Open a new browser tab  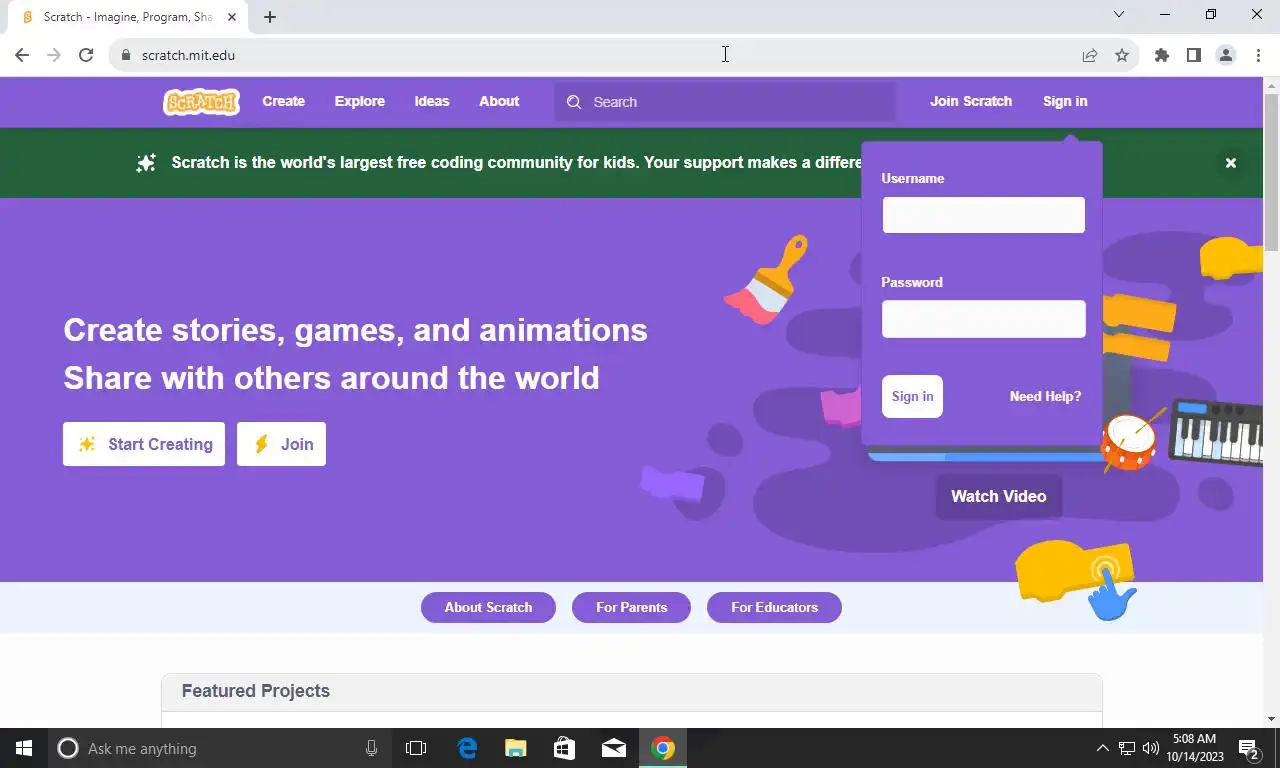(270, 17)
